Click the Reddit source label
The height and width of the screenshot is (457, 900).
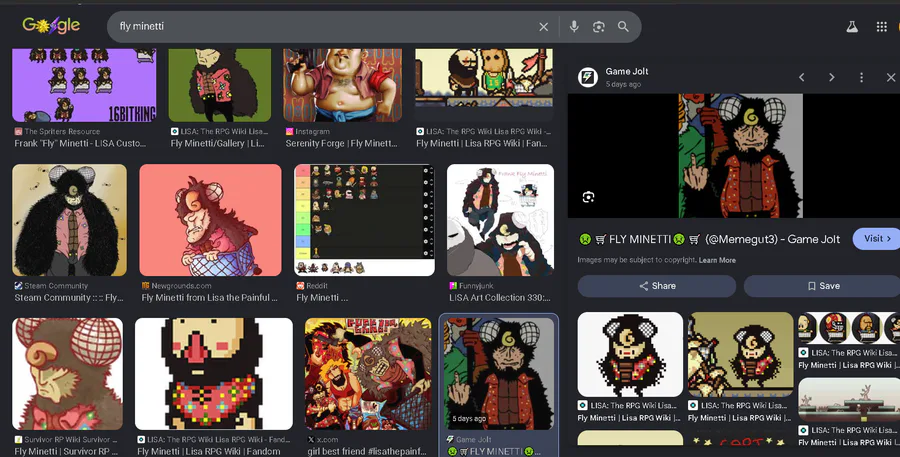pyautogui.click(x=317, y=286)
